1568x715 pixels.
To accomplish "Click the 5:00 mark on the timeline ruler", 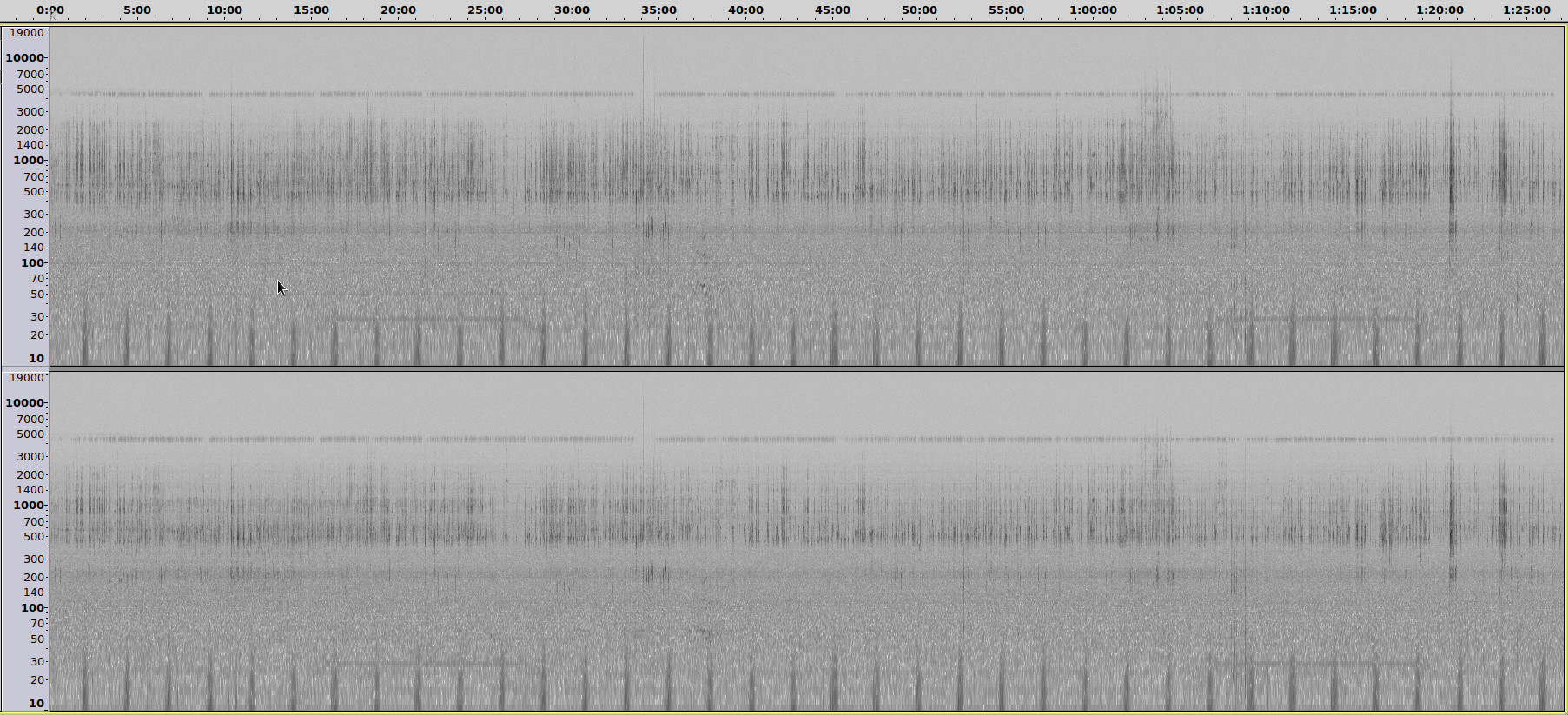I will point(137,10).
